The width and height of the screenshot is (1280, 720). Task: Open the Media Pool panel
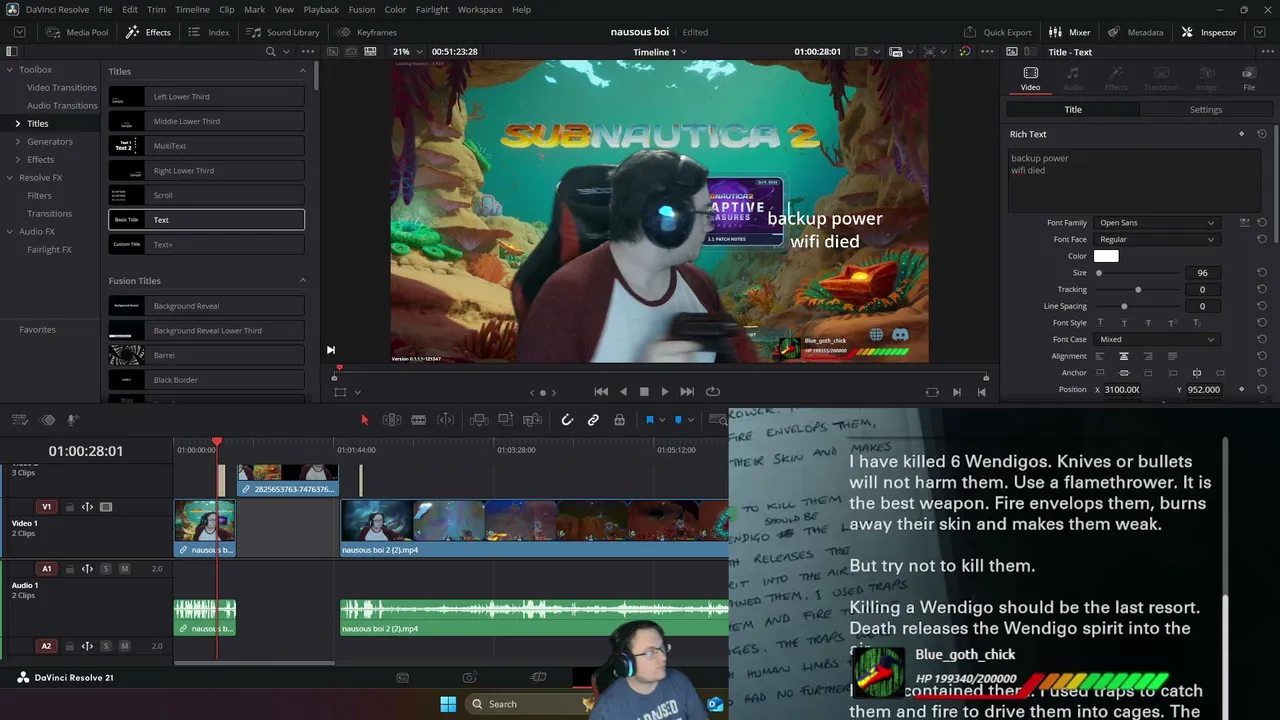77,32
